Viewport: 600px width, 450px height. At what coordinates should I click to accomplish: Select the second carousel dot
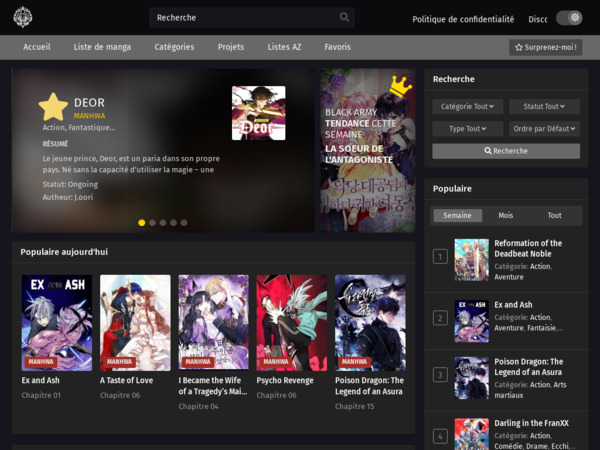coord(152,223)
